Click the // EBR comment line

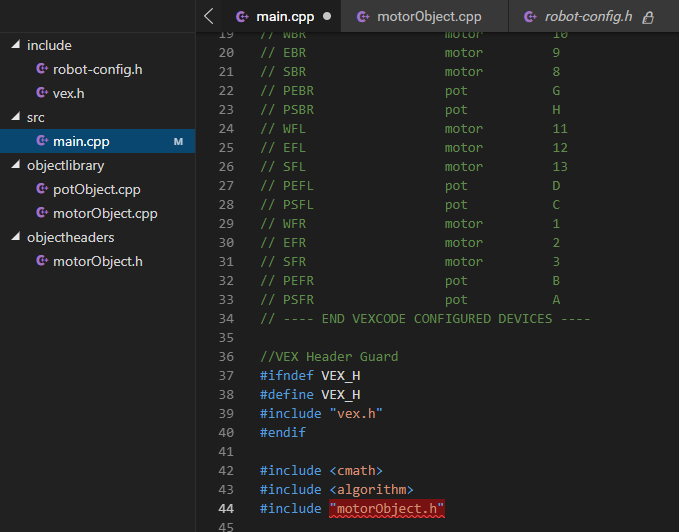click(x=410, y=53)
